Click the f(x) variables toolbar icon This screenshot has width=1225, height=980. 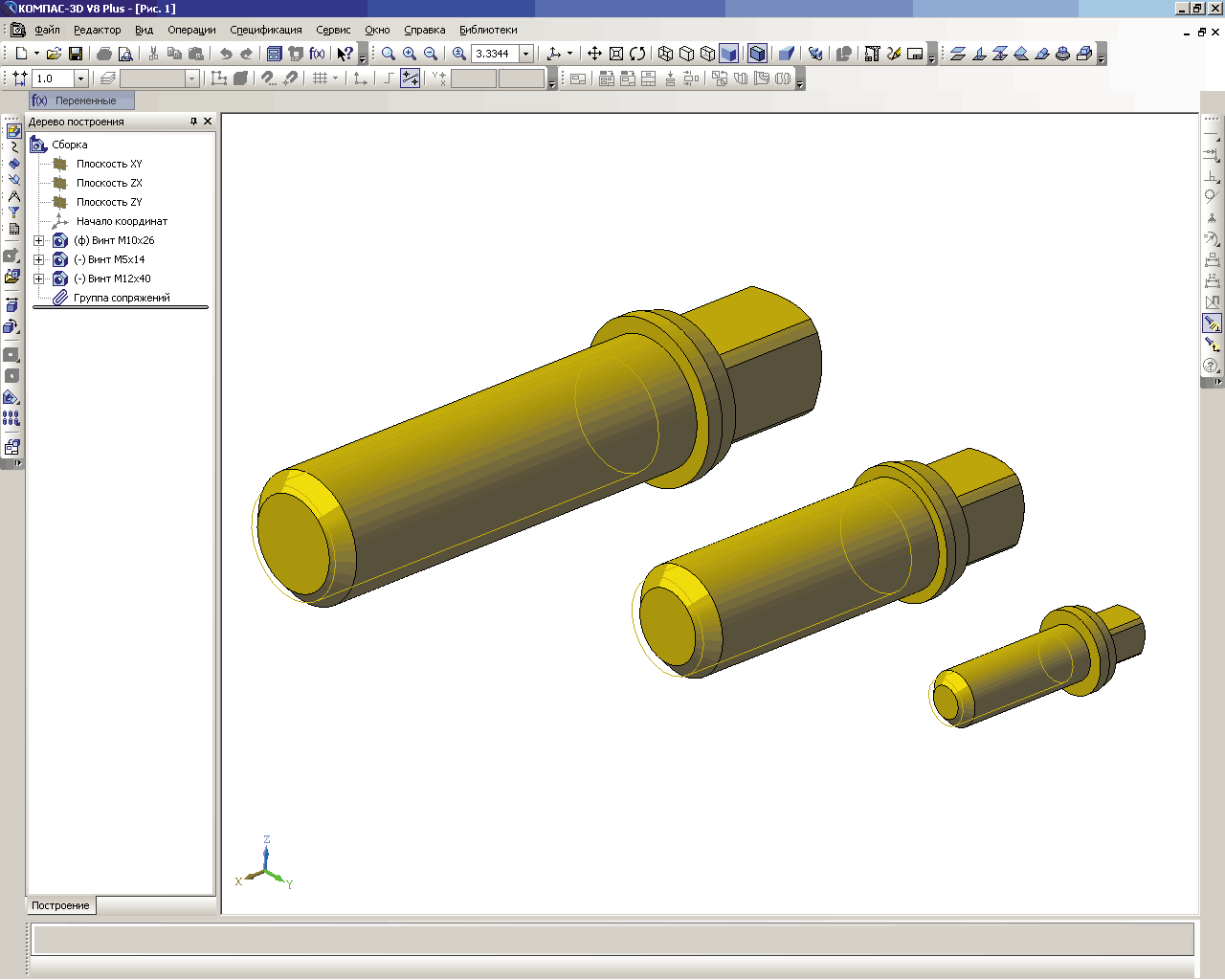click(x=317, y=54)
